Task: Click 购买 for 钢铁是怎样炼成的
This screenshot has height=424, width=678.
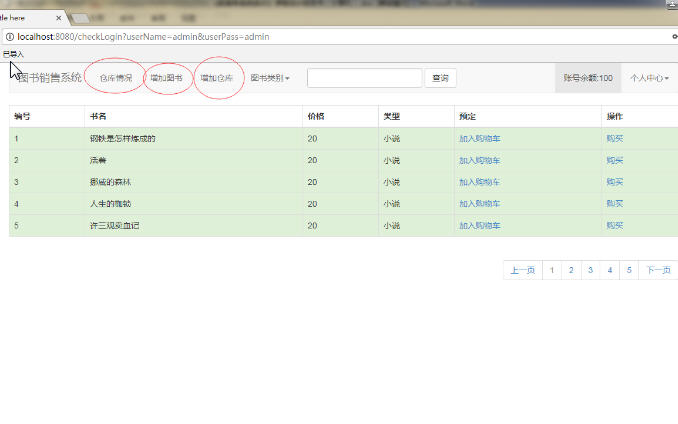Action: pos(614,138)
